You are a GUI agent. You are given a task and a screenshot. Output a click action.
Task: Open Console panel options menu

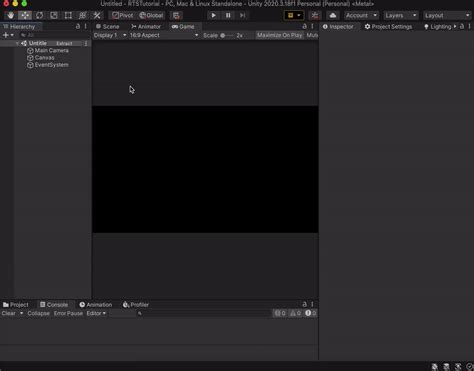312,304
